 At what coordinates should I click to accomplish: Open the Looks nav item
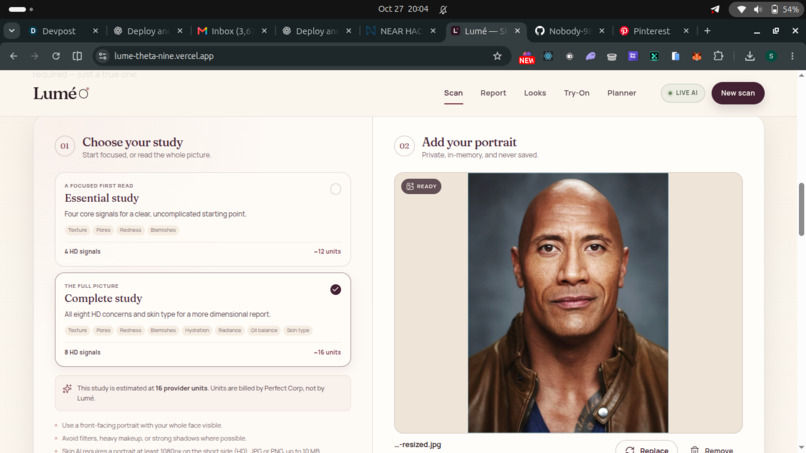pos(535,93)
